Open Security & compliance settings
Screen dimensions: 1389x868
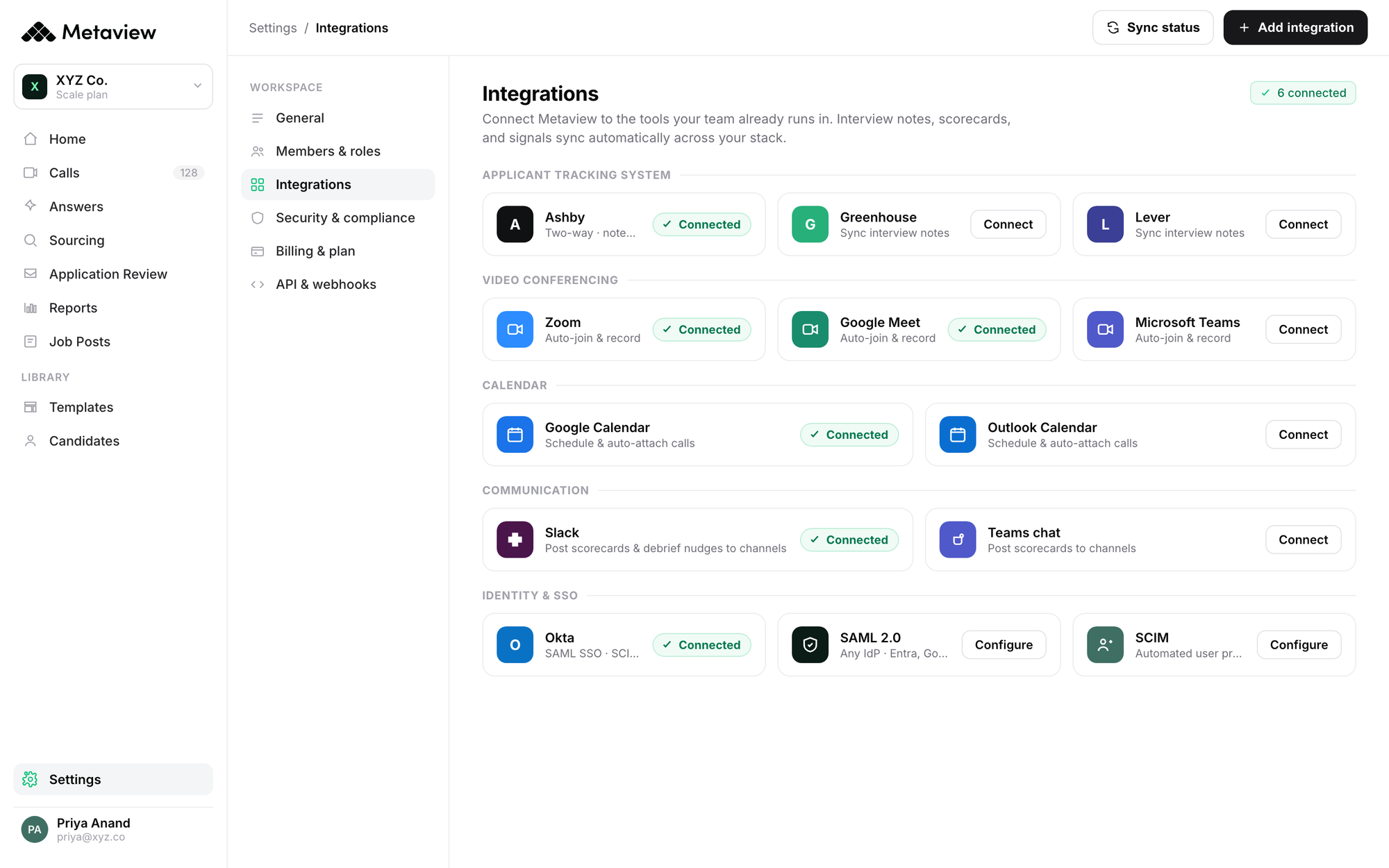click(x=338, y=218)
